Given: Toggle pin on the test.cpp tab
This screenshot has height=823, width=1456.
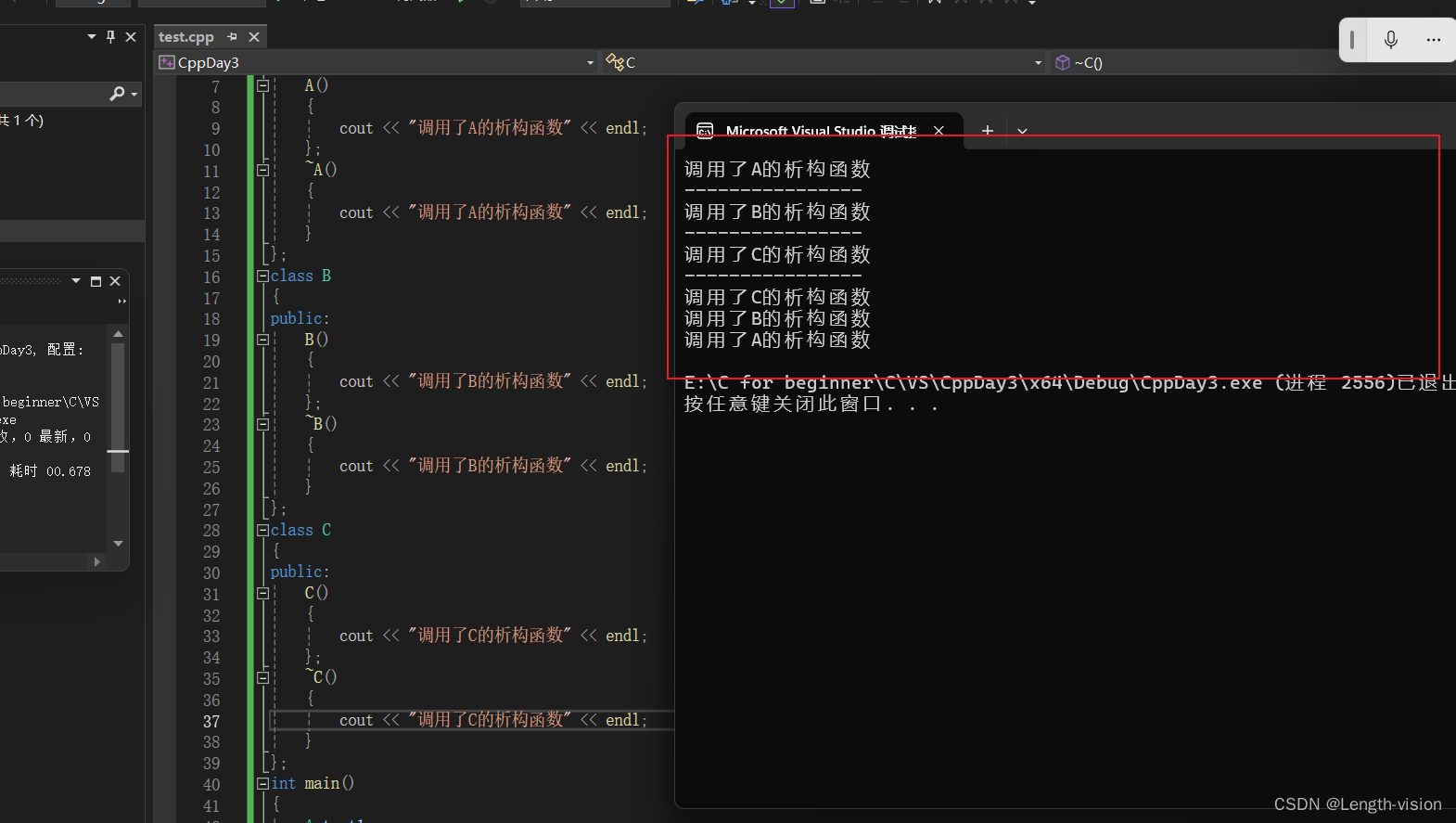Looking at the screenshot, I should [232, 37].
